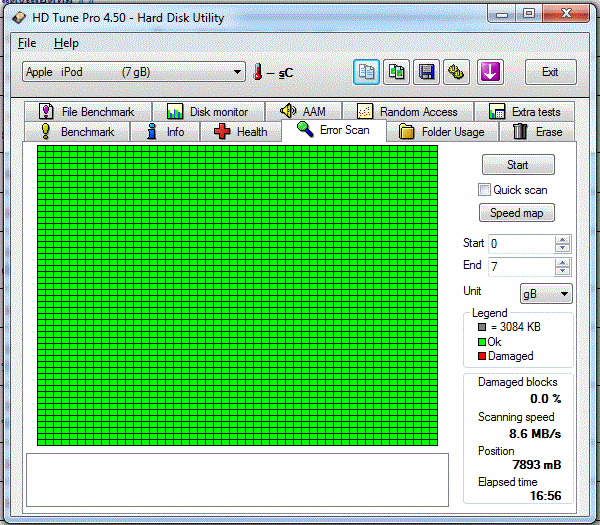Click the copy screenshot to clipboard icon

click(x=397, y=72)
